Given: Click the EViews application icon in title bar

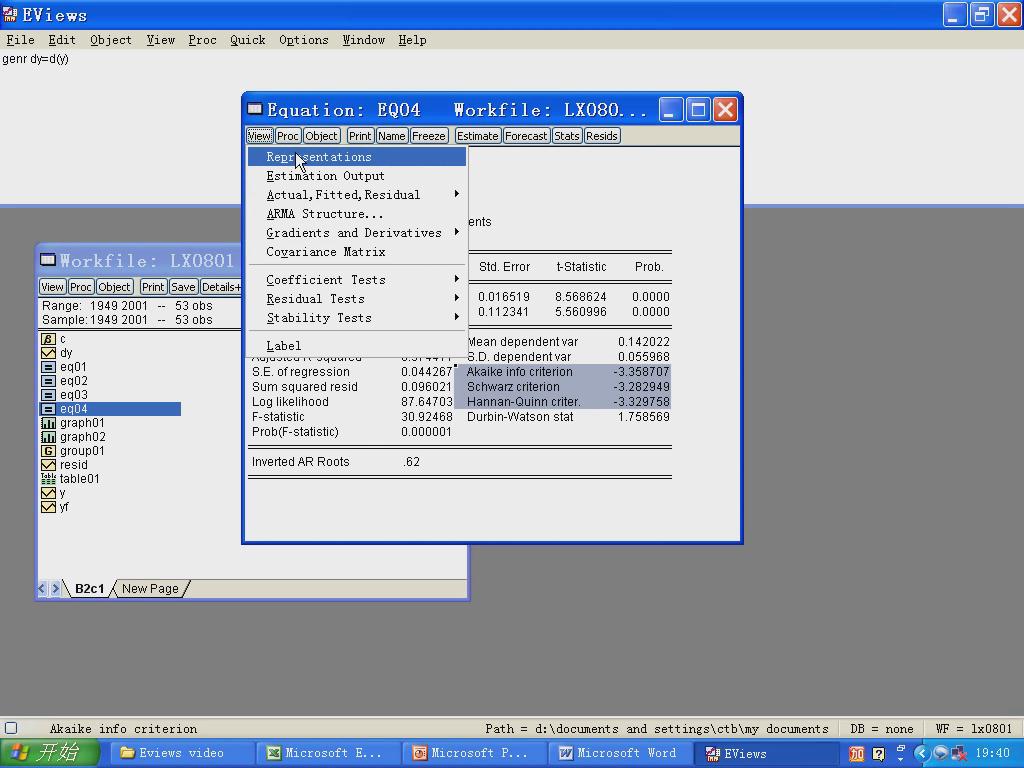Looking at the screenshot, I should [x=10, y=14].
